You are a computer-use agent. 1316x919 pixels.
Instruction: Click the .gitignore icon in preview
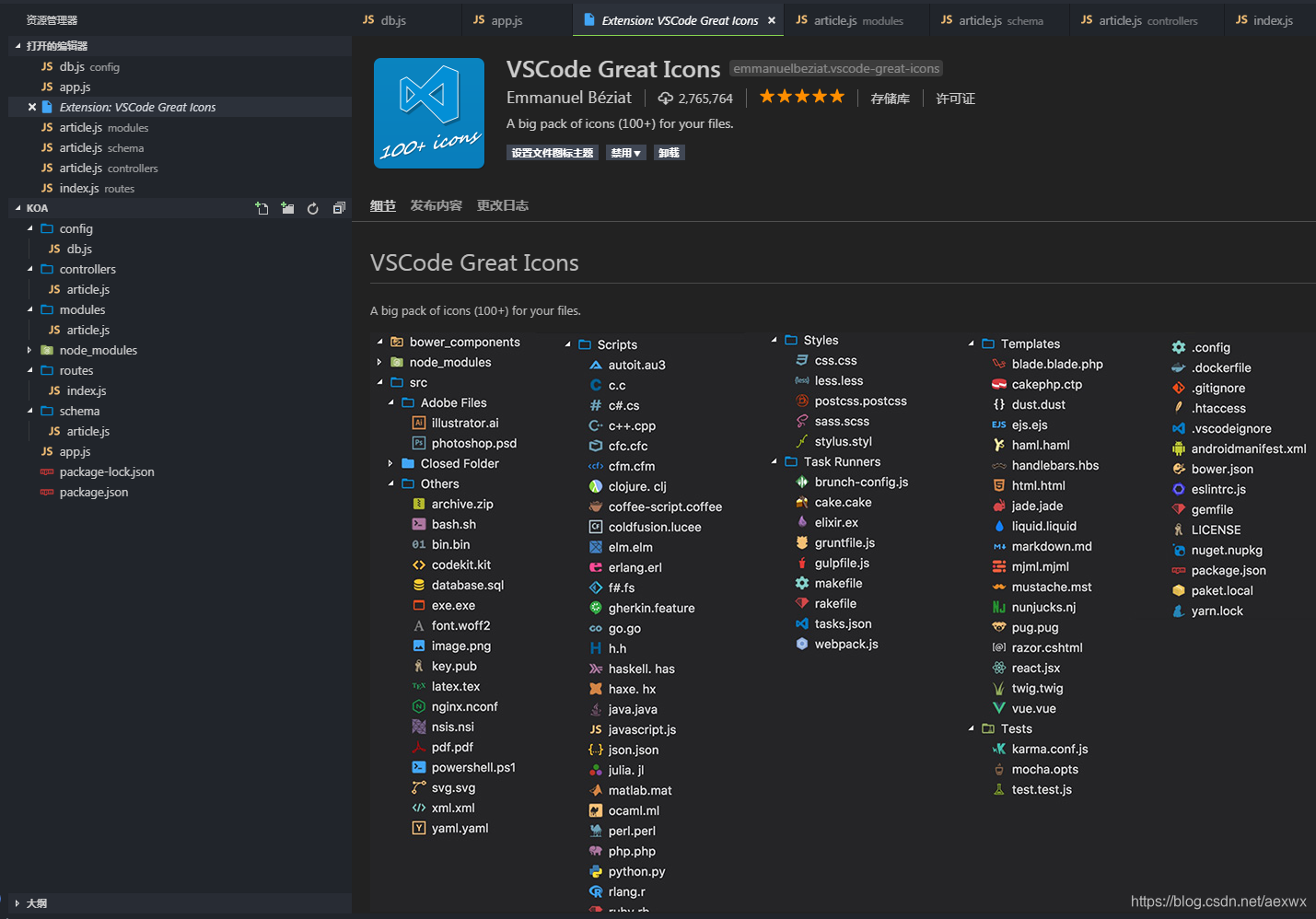(x=1179, y=388)
